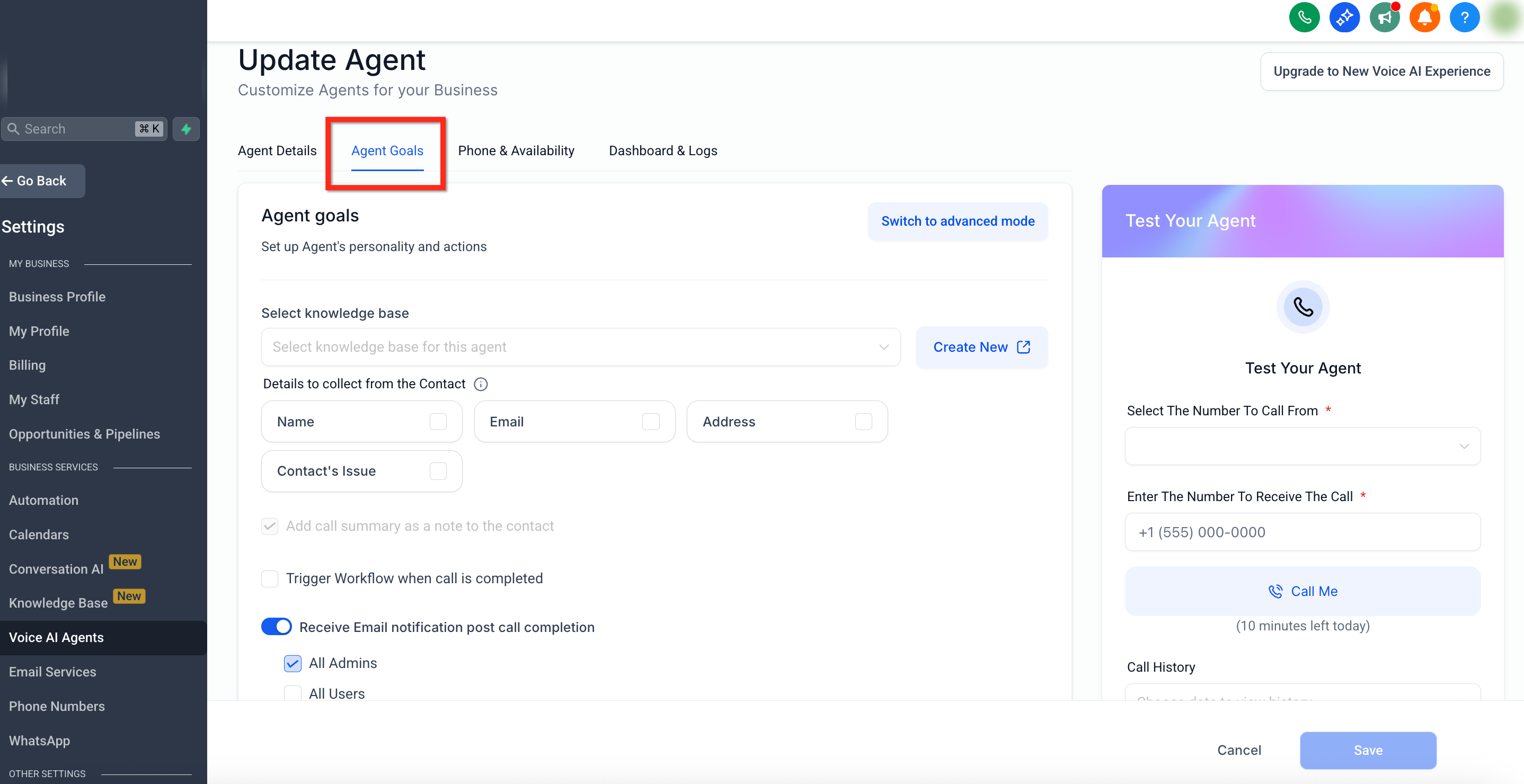Open the Select knowledge base dropdown
Viewport: 1524px width, 784px height.
coord(580,347)
